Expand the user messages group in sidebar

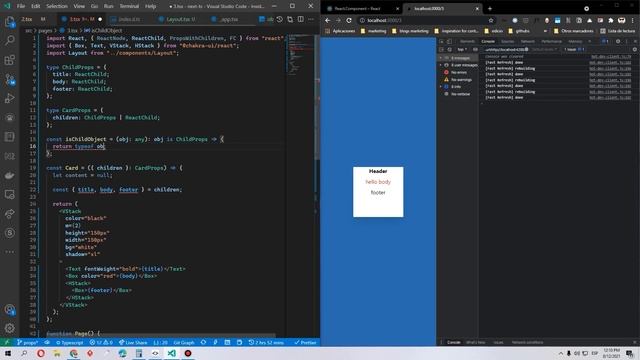coord(441,65)
